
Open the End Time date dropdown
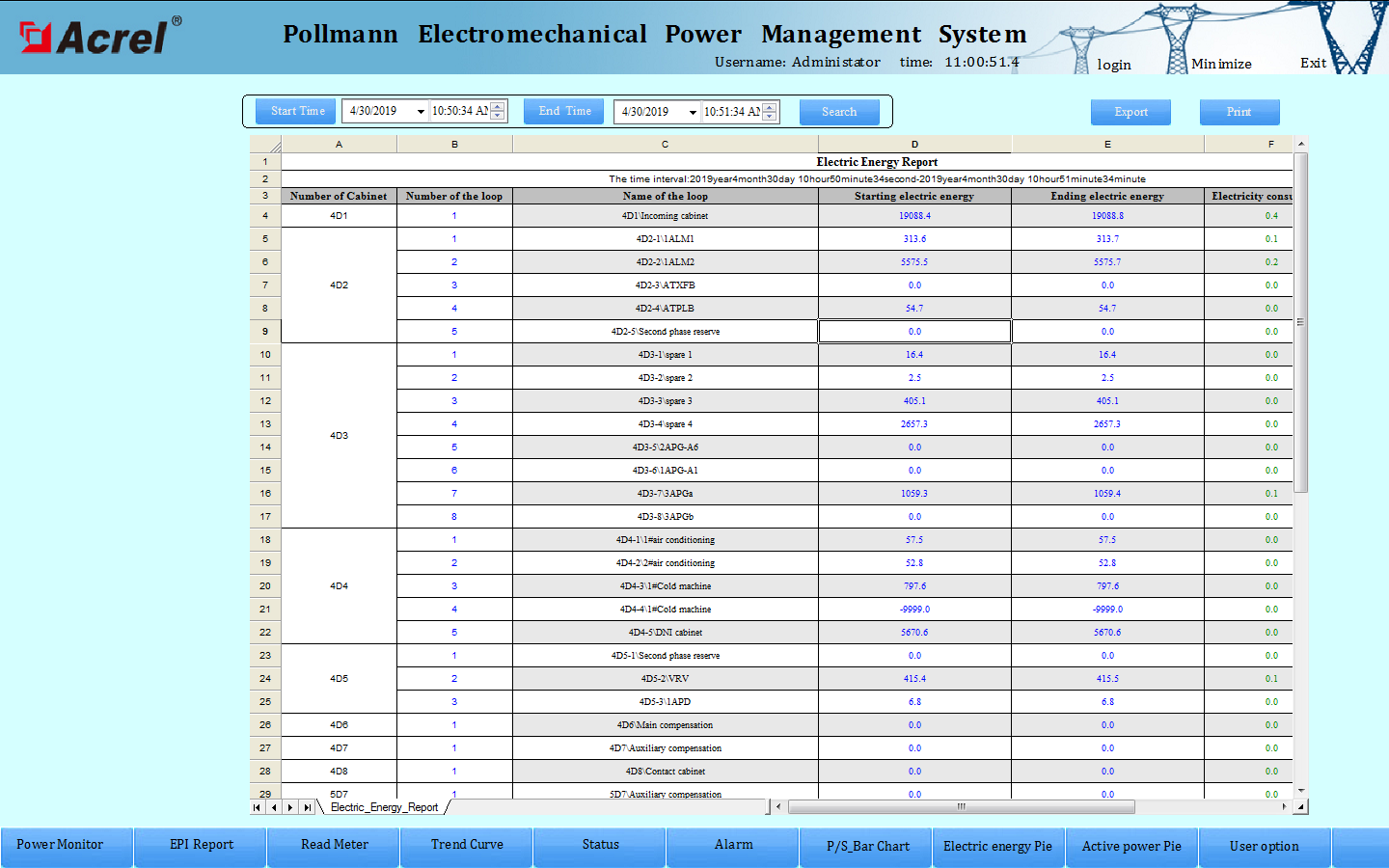[693, 112]
